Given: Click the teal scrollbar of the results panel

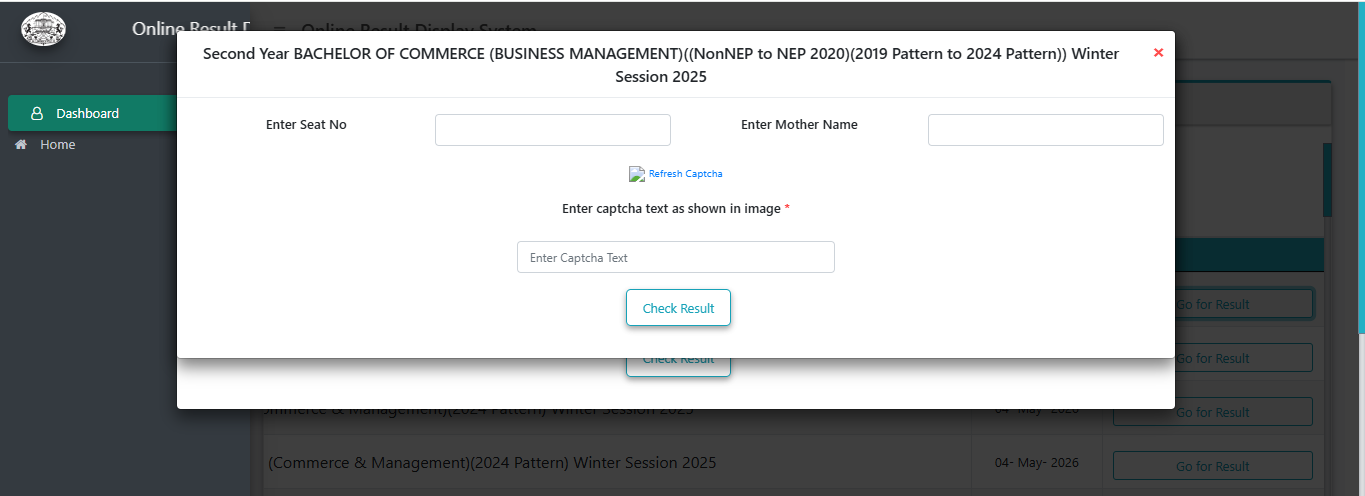Looking at the screenshot, I should [x=1327, y=180].
